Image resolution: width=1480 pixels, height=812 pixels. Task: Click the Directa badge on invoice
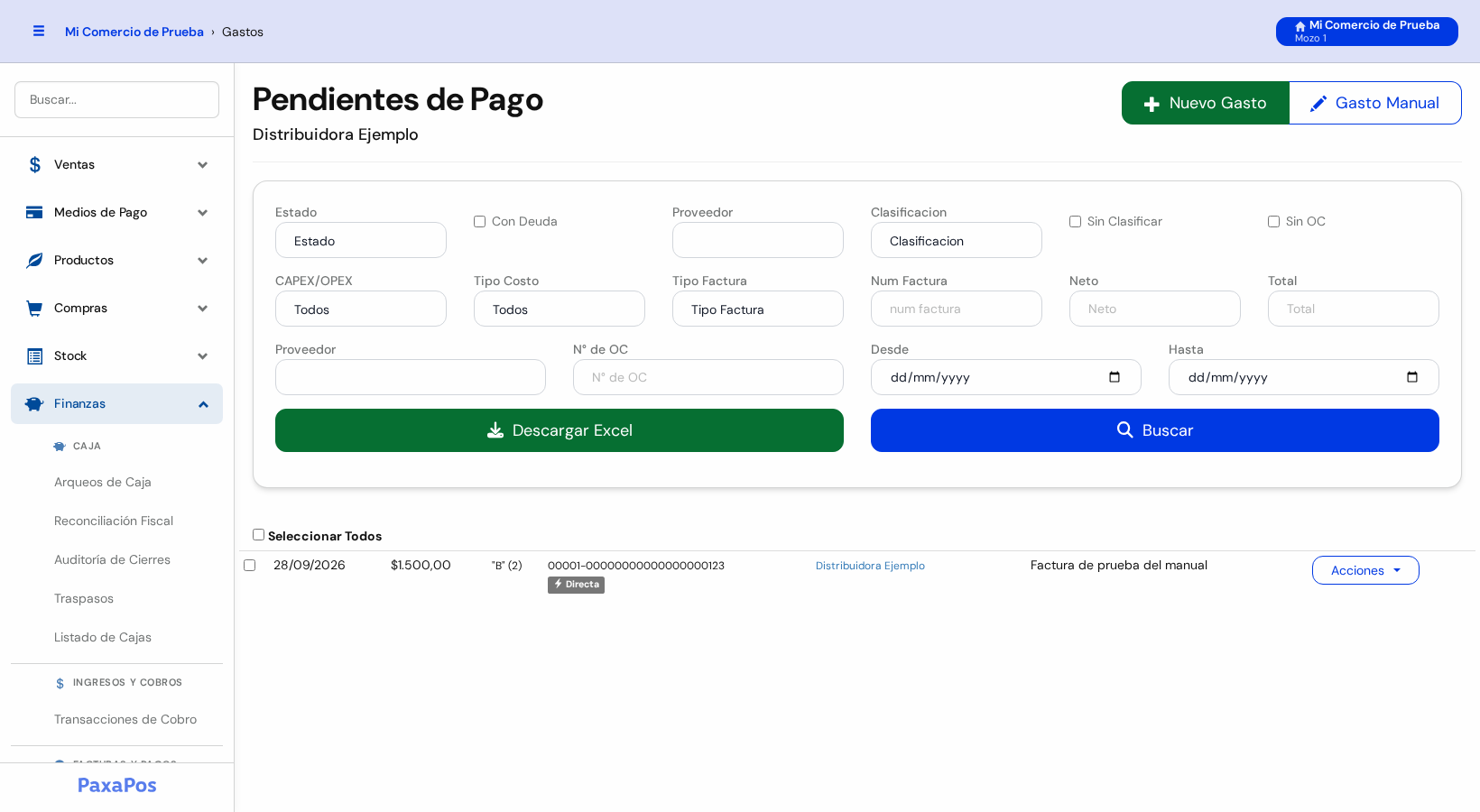click(x=576, y=585)
